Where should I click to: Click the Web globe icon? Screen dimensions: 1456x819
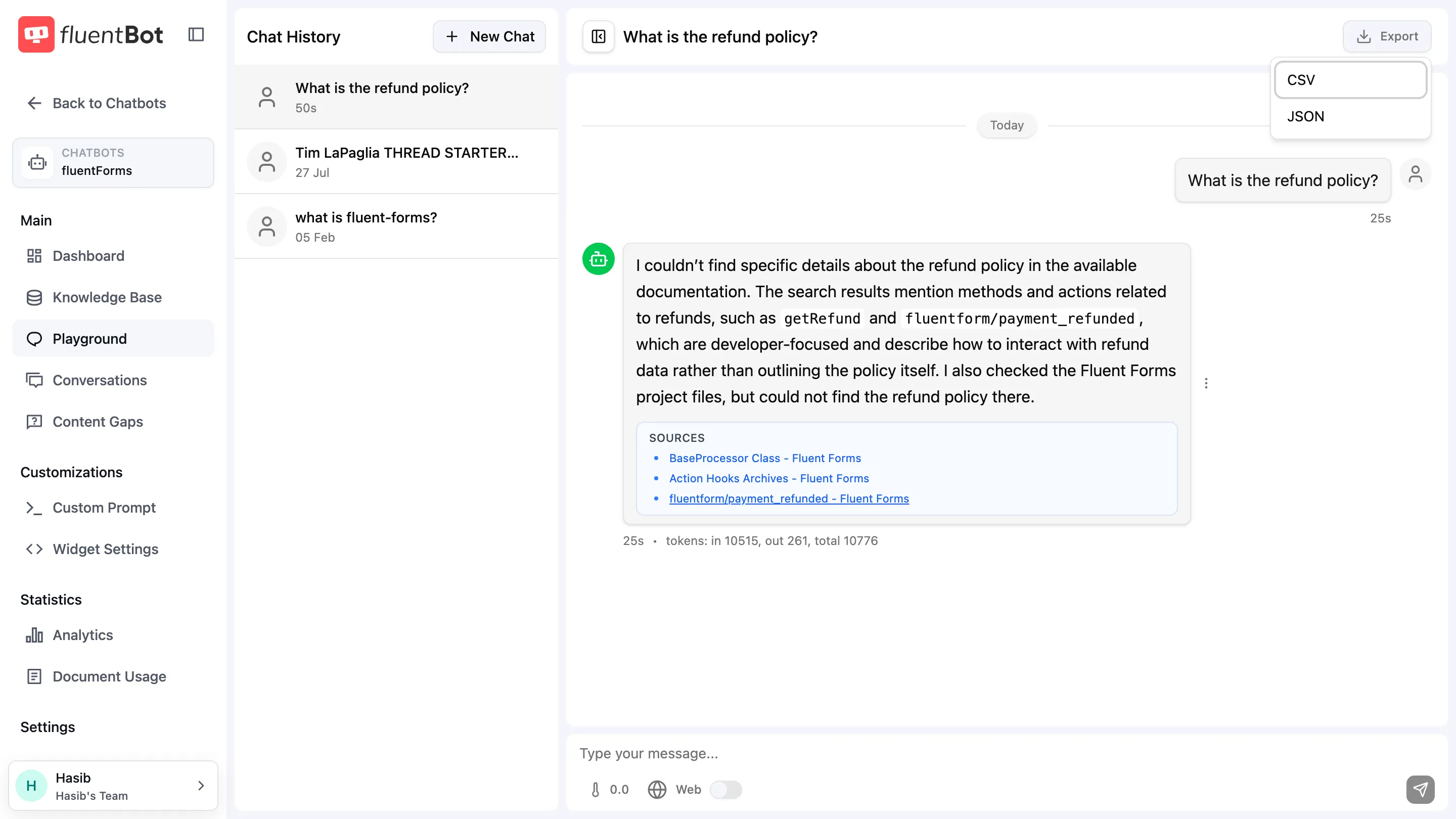click(x=657, y=790)
